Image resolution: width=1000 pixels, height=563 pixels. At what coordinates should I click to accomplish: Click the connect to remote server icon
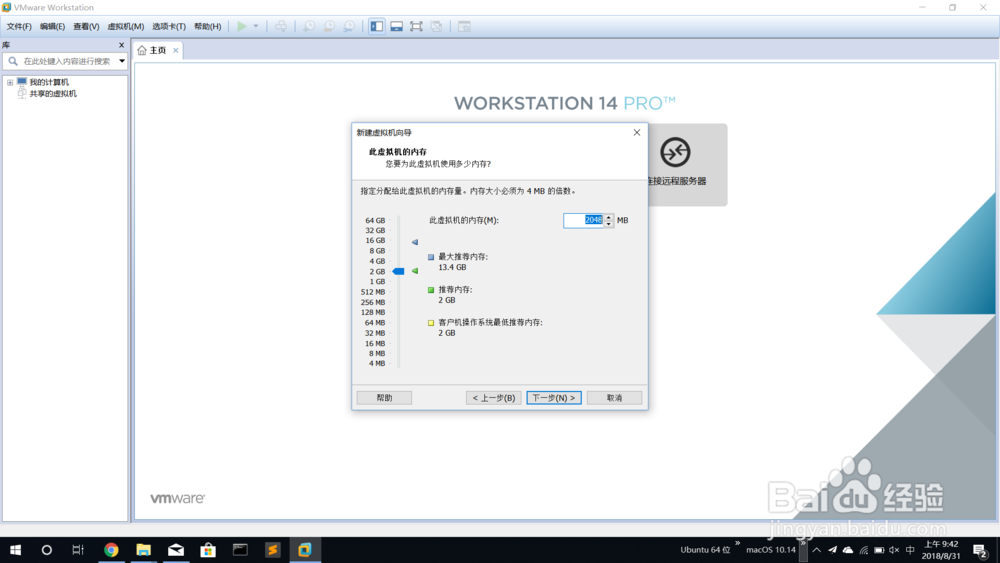(x=675, y=152)
